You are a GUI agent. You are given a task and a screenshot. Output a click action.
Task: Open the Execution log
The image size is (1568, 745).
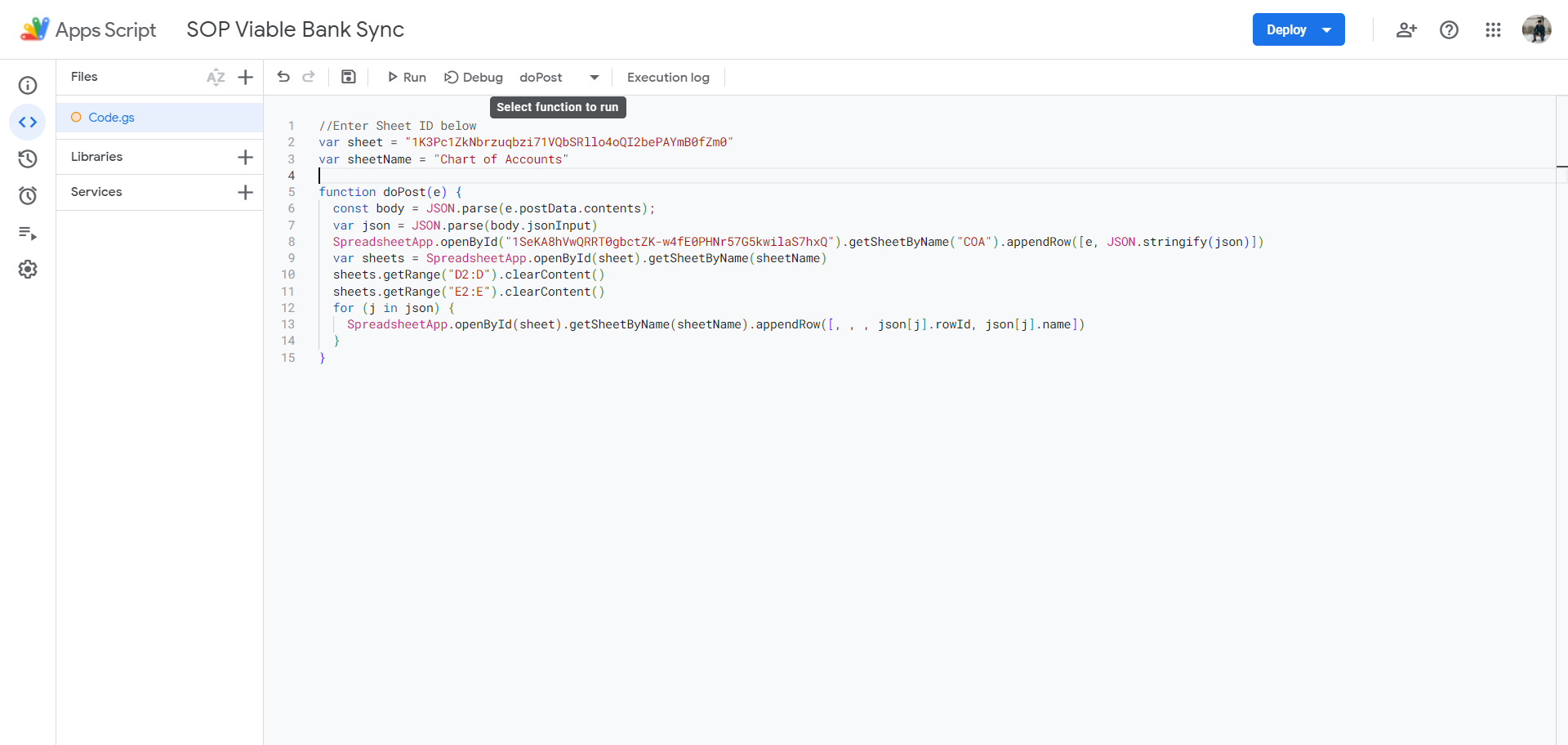668,77
